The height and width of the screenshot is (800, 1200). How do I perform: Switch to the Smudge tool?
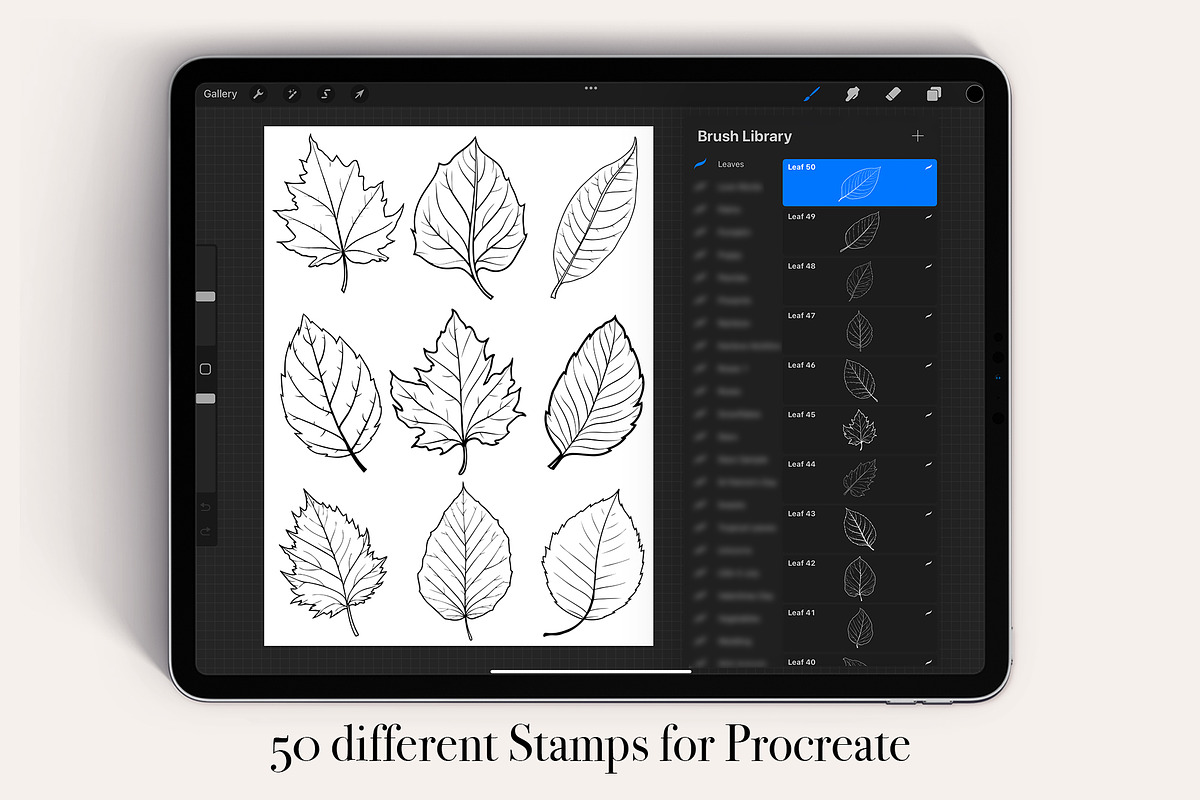[x=853, y=94]
